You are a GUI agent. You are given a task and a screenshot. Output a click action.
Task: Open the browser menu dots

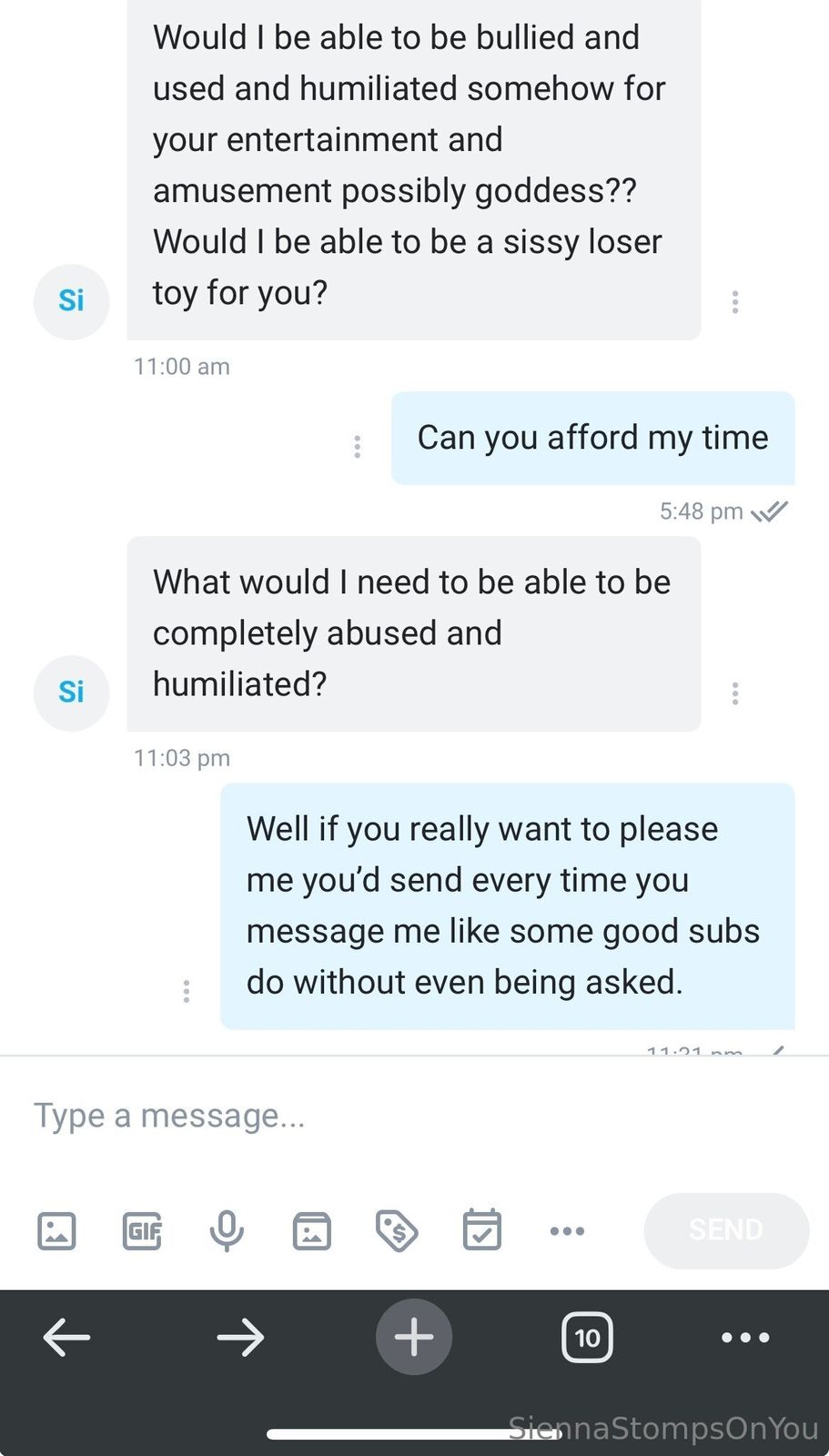[745, 1338]
